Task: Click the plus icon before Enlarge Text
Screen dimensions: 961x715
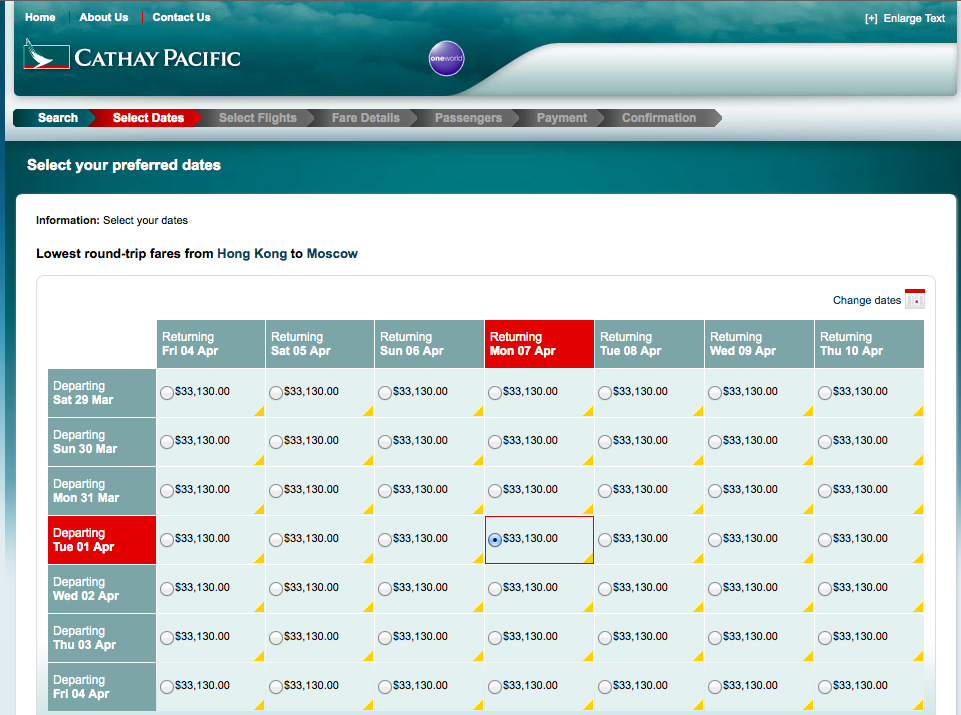Action: point(871,18)
